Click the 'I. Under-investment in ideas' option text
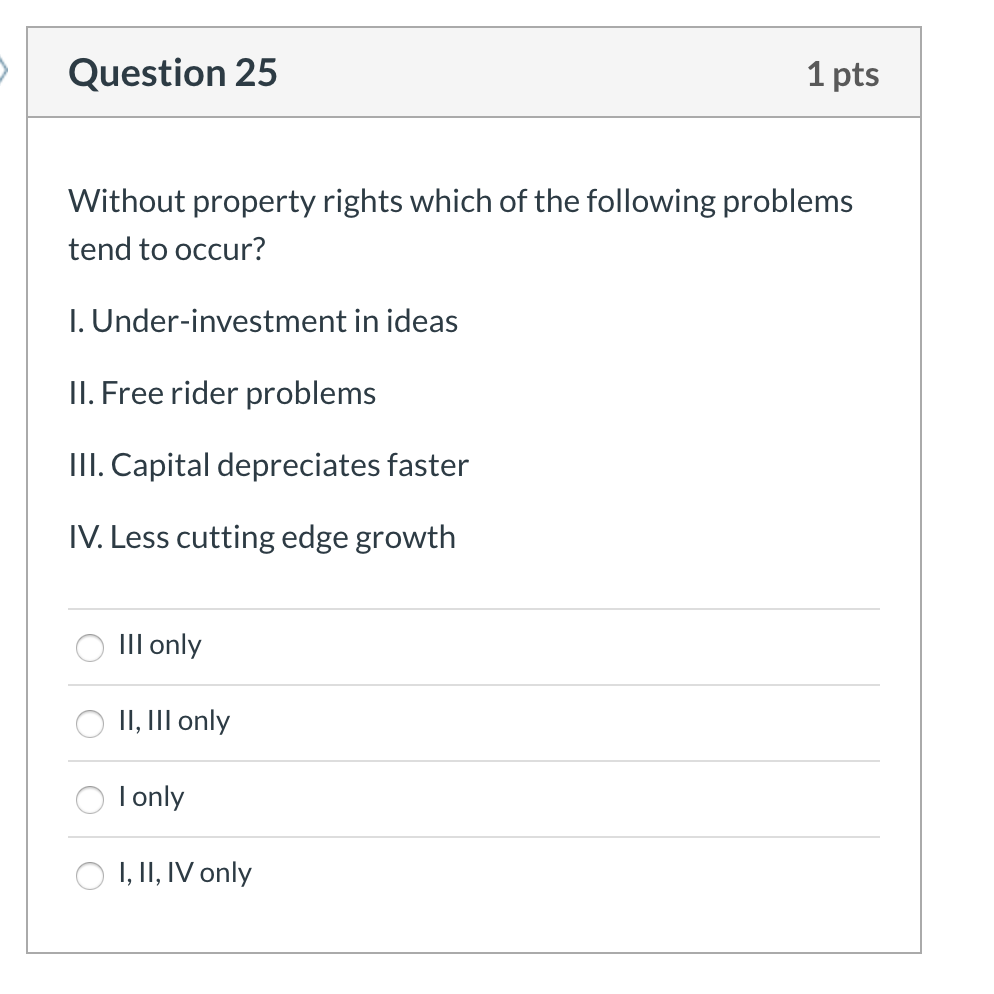Screen dimensions: 994x994 [262, 321]
